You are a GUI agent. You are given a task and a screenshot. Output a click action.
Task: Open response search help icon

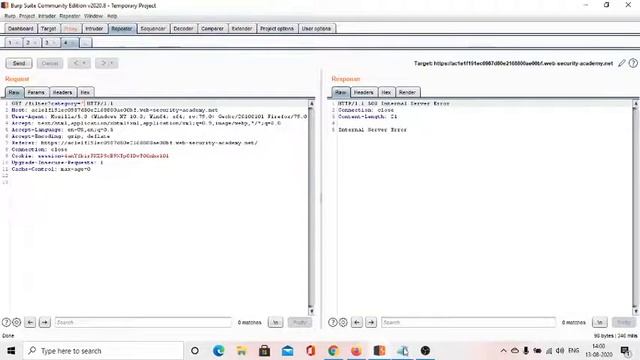333,322
